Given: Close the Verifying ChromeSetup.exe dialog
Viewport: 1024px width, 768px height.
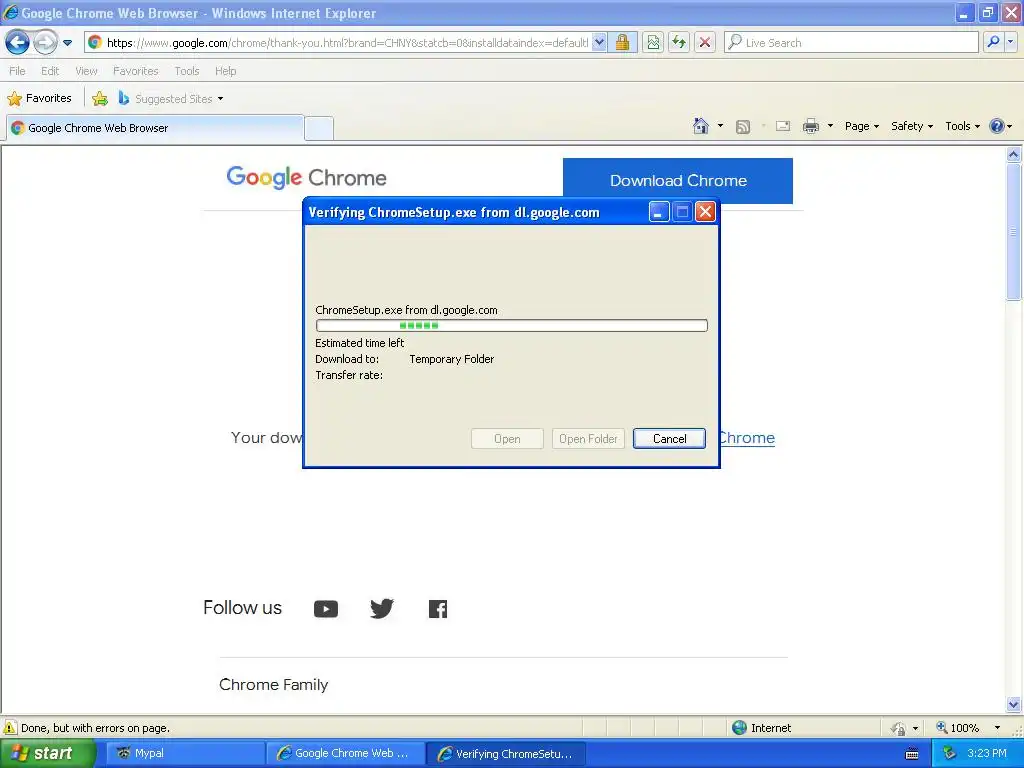Looking at the screenshot, I should tap(705, 212).
